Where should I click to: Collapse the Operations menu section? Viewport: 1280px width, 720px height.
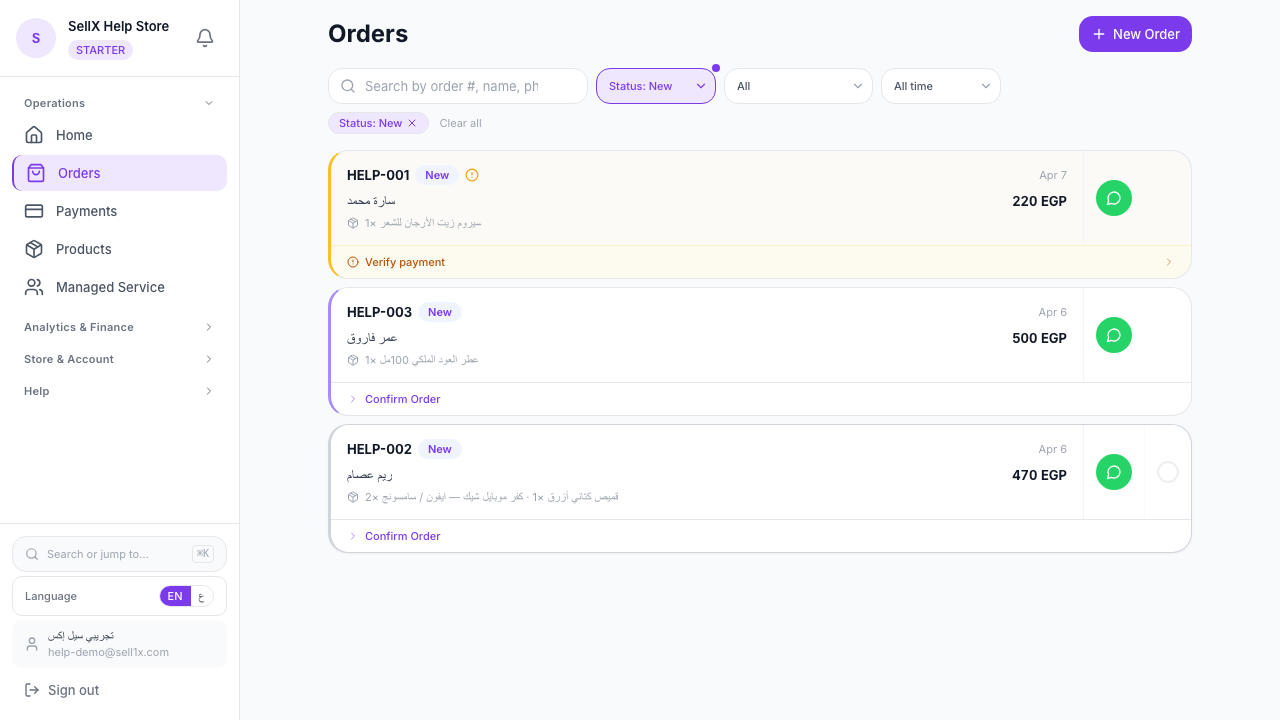[x=119, y=103]
